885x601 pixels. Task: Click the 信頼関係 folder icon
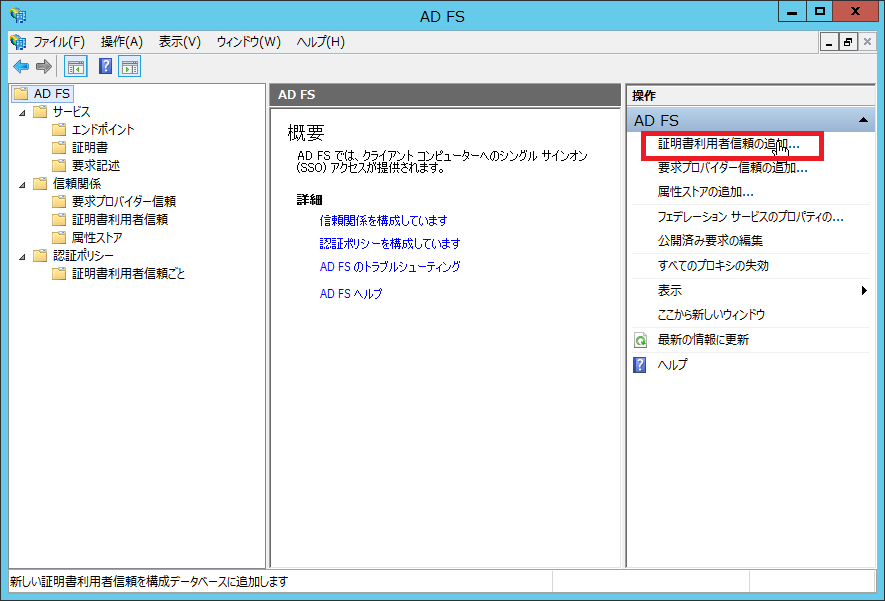[40, 183]
